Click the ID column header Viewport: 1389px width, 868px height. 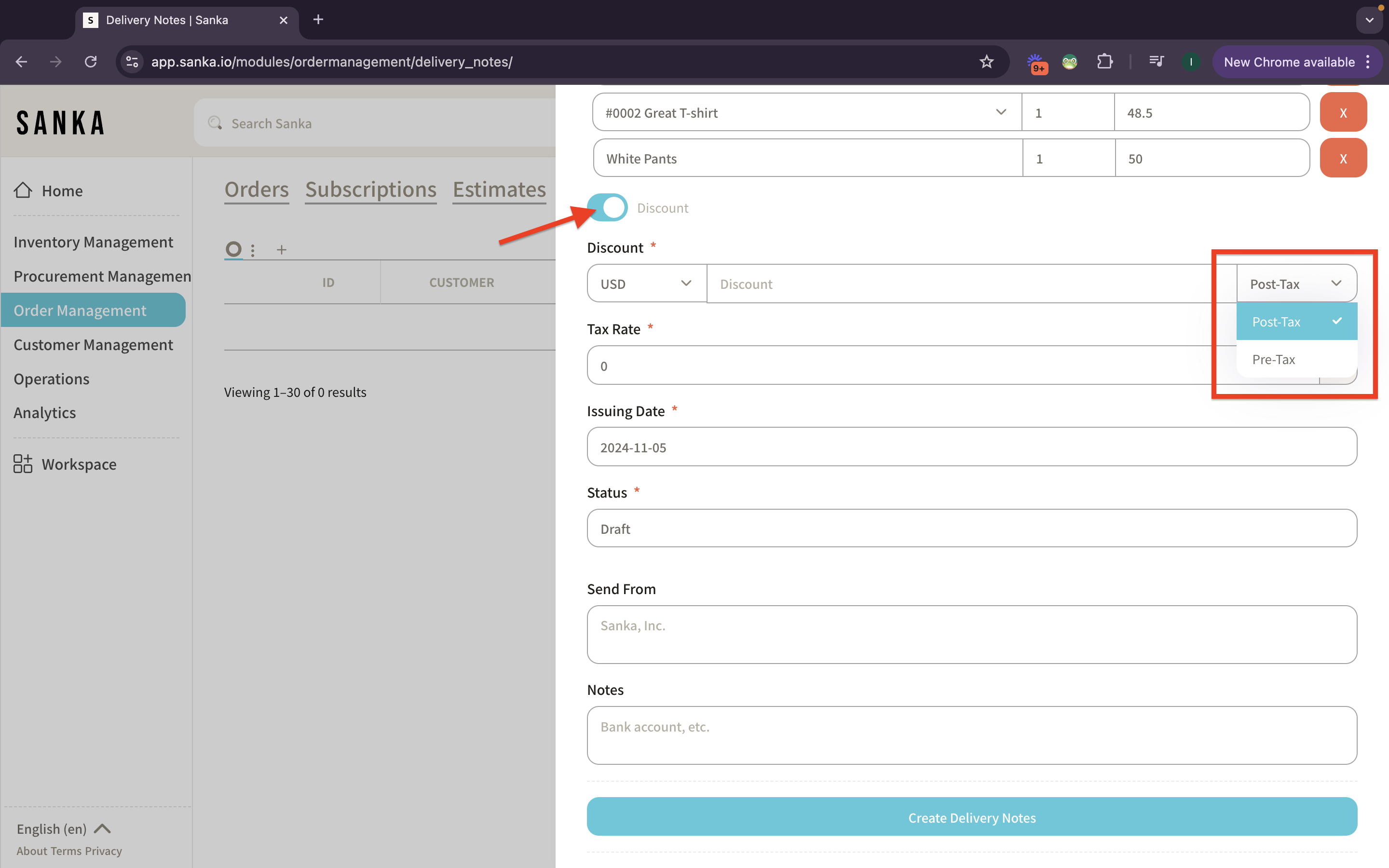pos(328,283)
